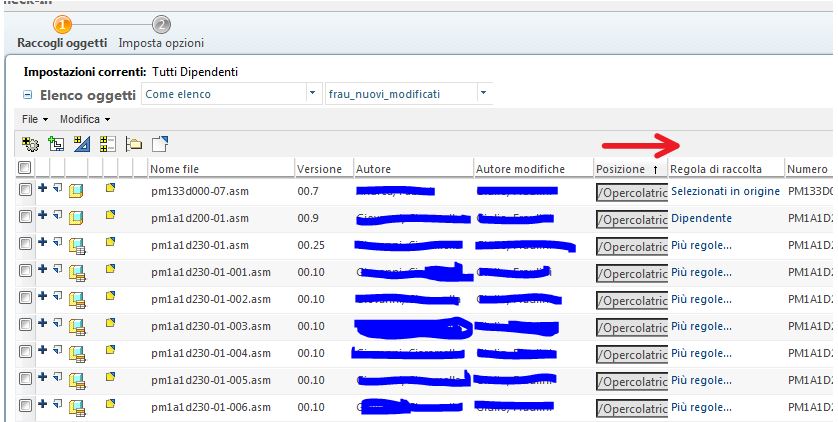Click the blank document page toolbar icon
The image size is (838, 422).
[160, 144]
